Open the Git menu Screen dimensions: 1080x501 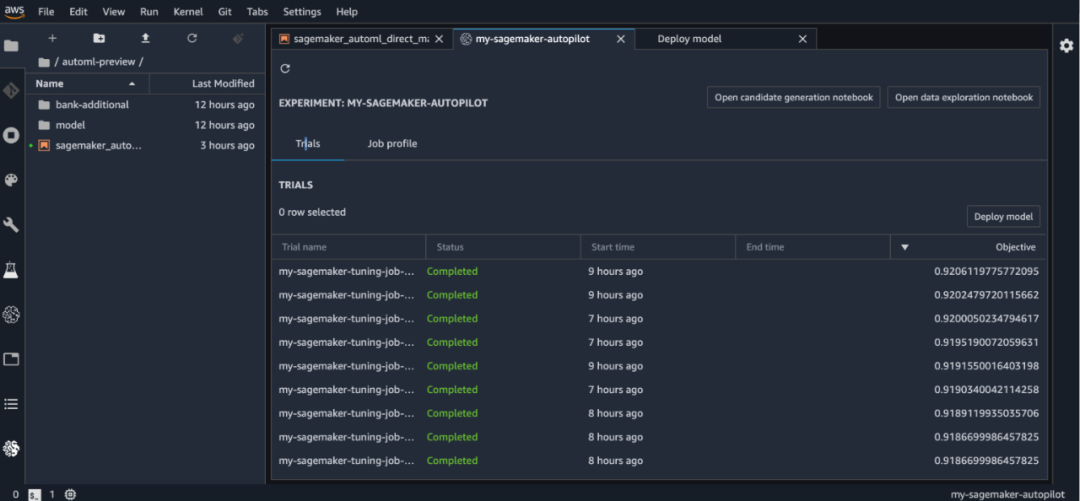pyautogui.click(x=227, y=12)
